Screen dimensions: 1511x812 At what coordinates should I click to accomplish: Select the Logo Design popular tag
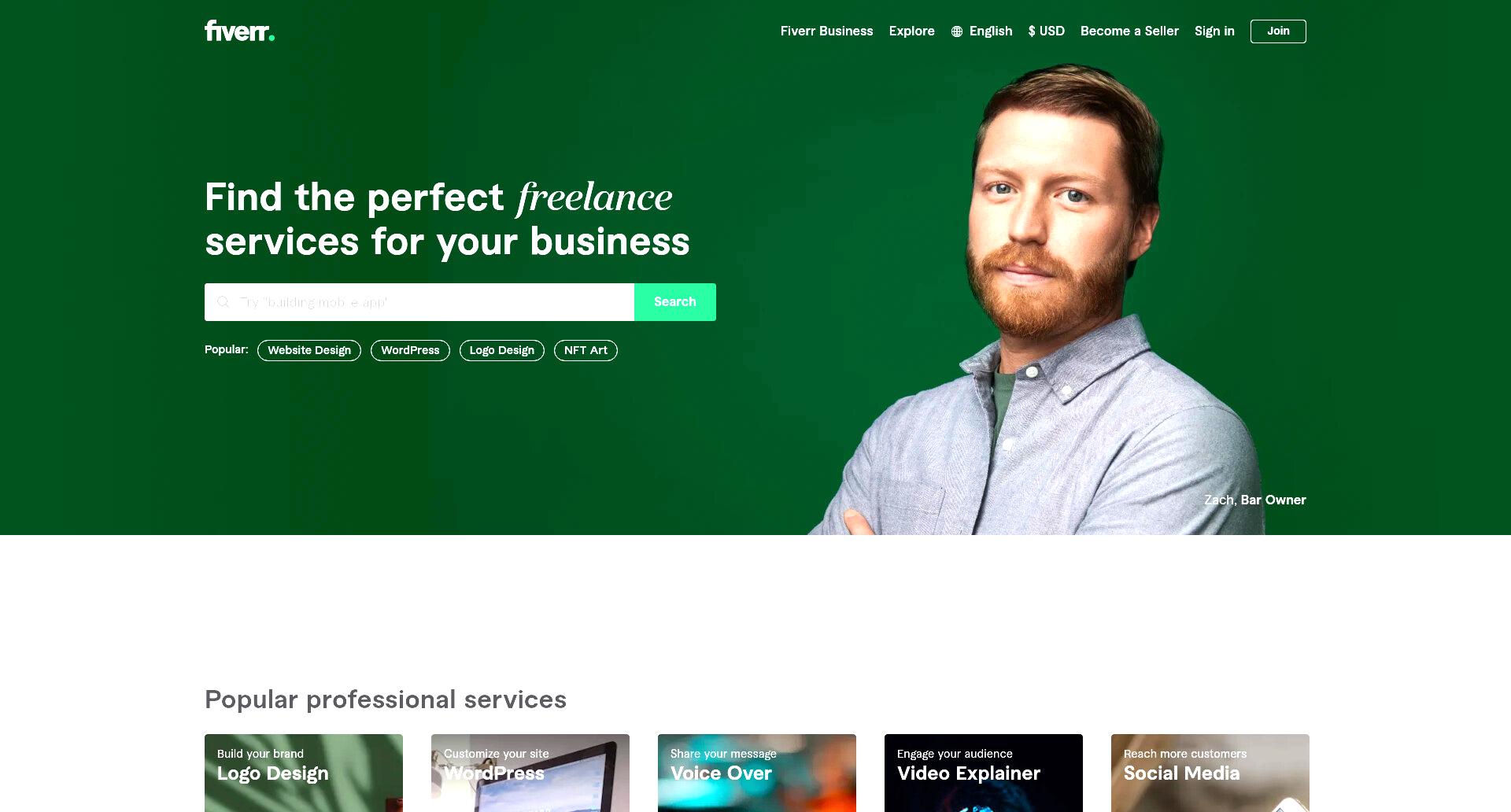[502, 350]
